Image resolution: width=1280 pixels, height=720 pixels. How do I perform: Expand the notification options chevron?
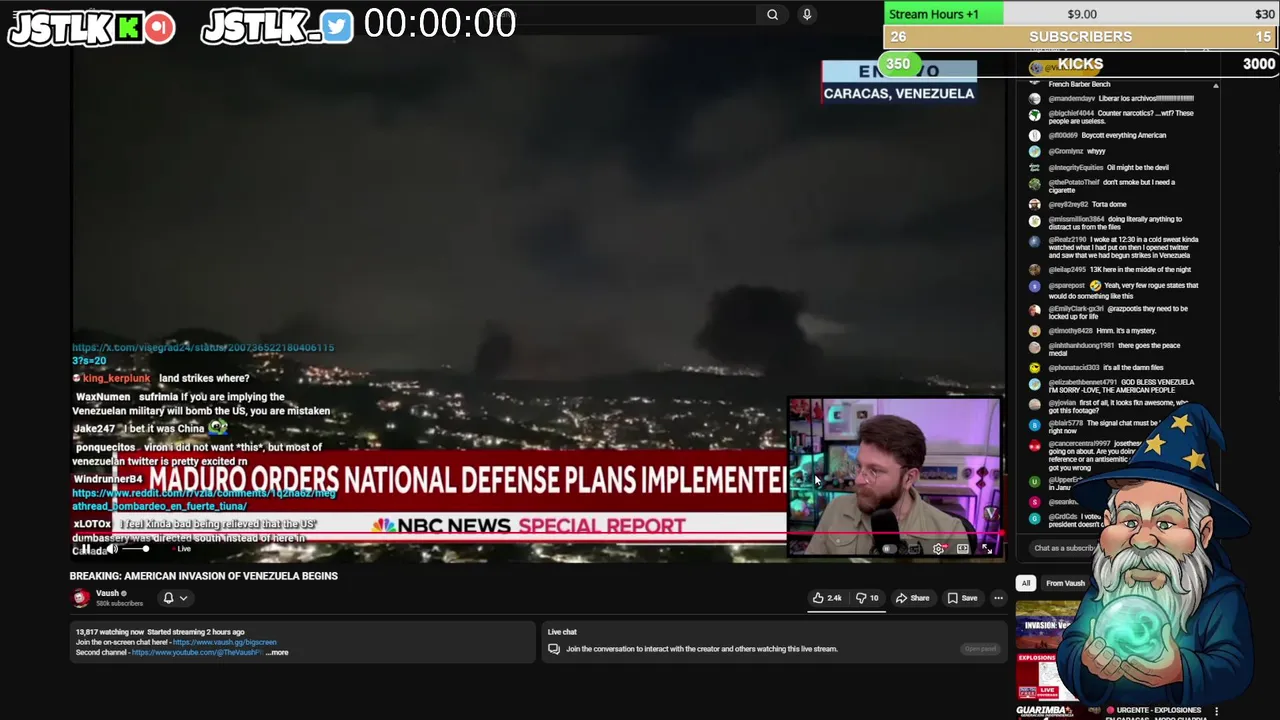(183, 598)
